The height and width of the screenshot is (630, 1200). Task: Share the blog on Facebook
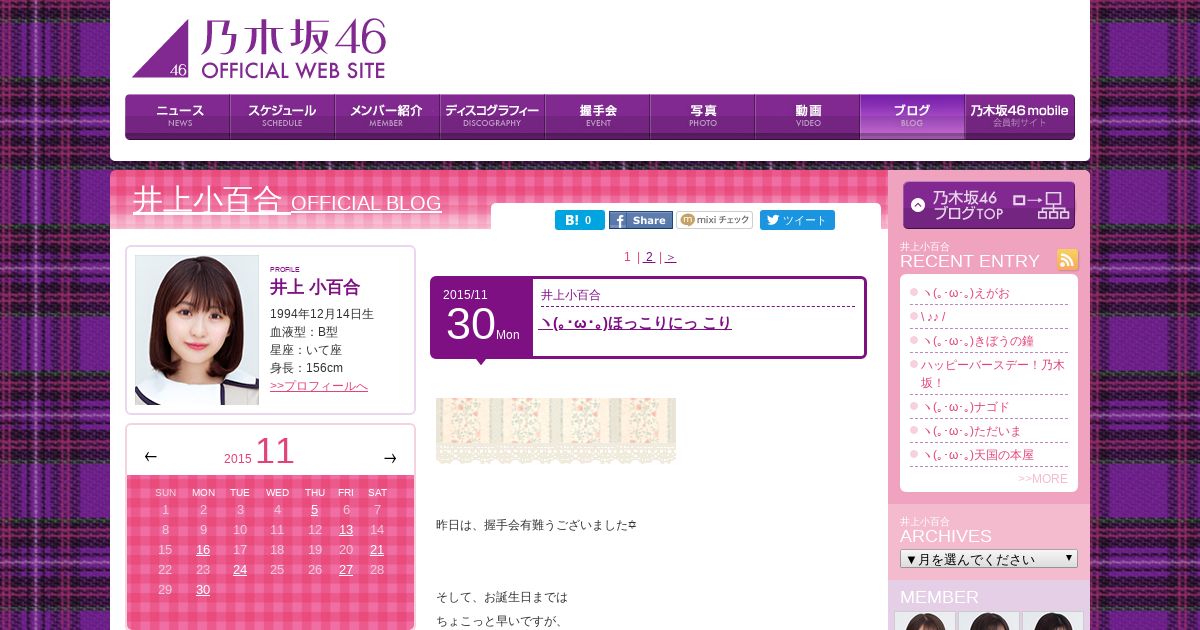(x=641, y=220)
